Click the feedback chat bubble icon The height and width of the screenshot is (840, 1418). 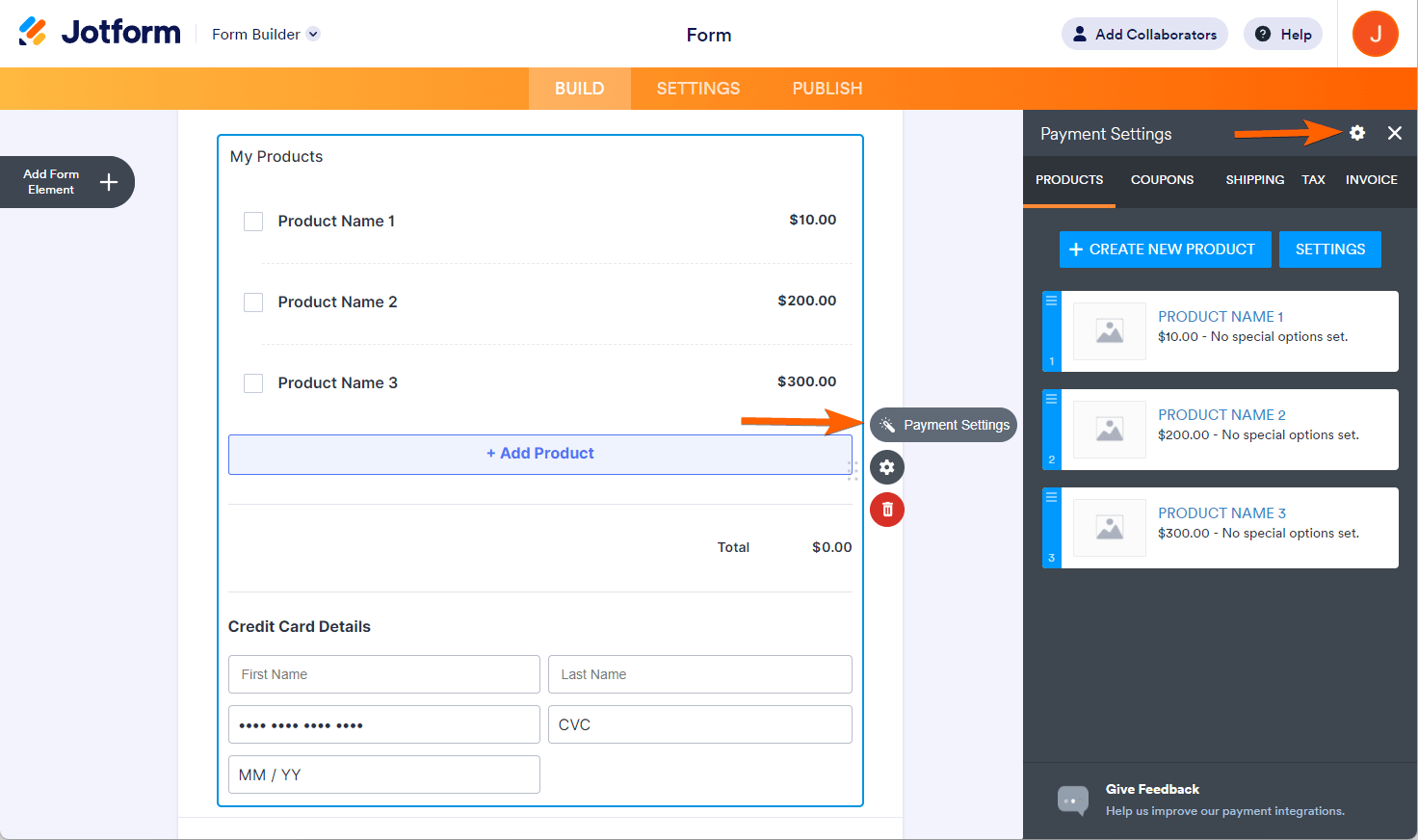pyautogui.click(x=1073, y=800)
